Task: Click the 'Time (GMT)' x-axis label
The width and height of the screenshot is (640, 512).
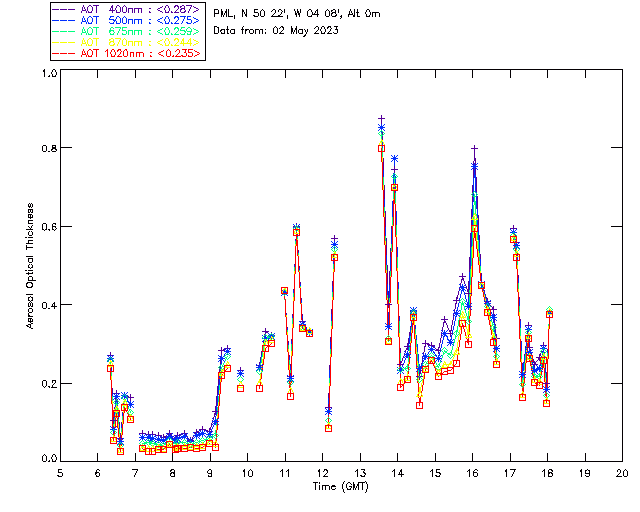Action: point(341,487)
